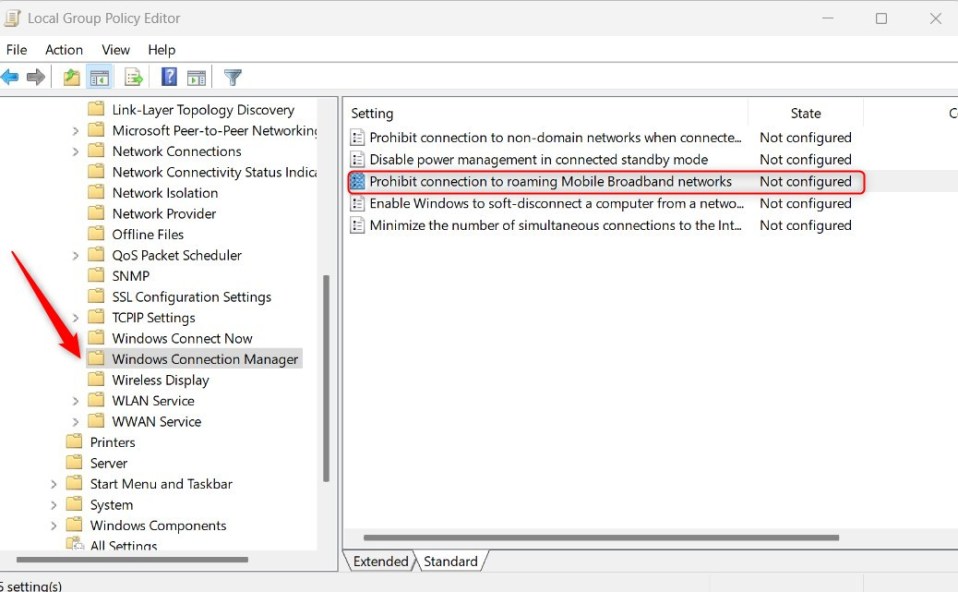Select 'Disable power management in connected standby mode'
Image resolution: width=958 pixels, height=592 pixels.
coord(539,159)
